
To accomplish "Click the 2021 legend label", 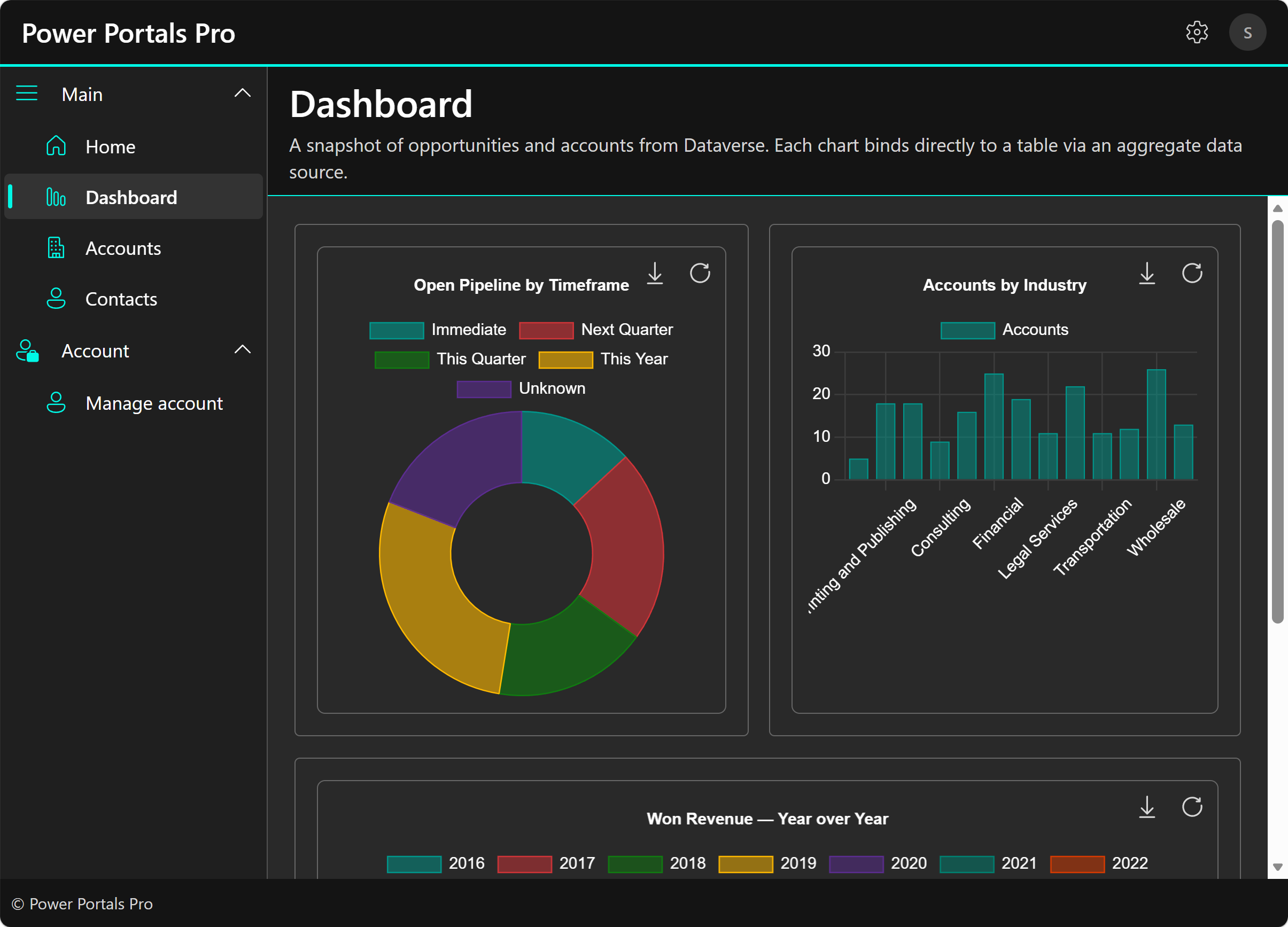I will (x=1019, y=863).
